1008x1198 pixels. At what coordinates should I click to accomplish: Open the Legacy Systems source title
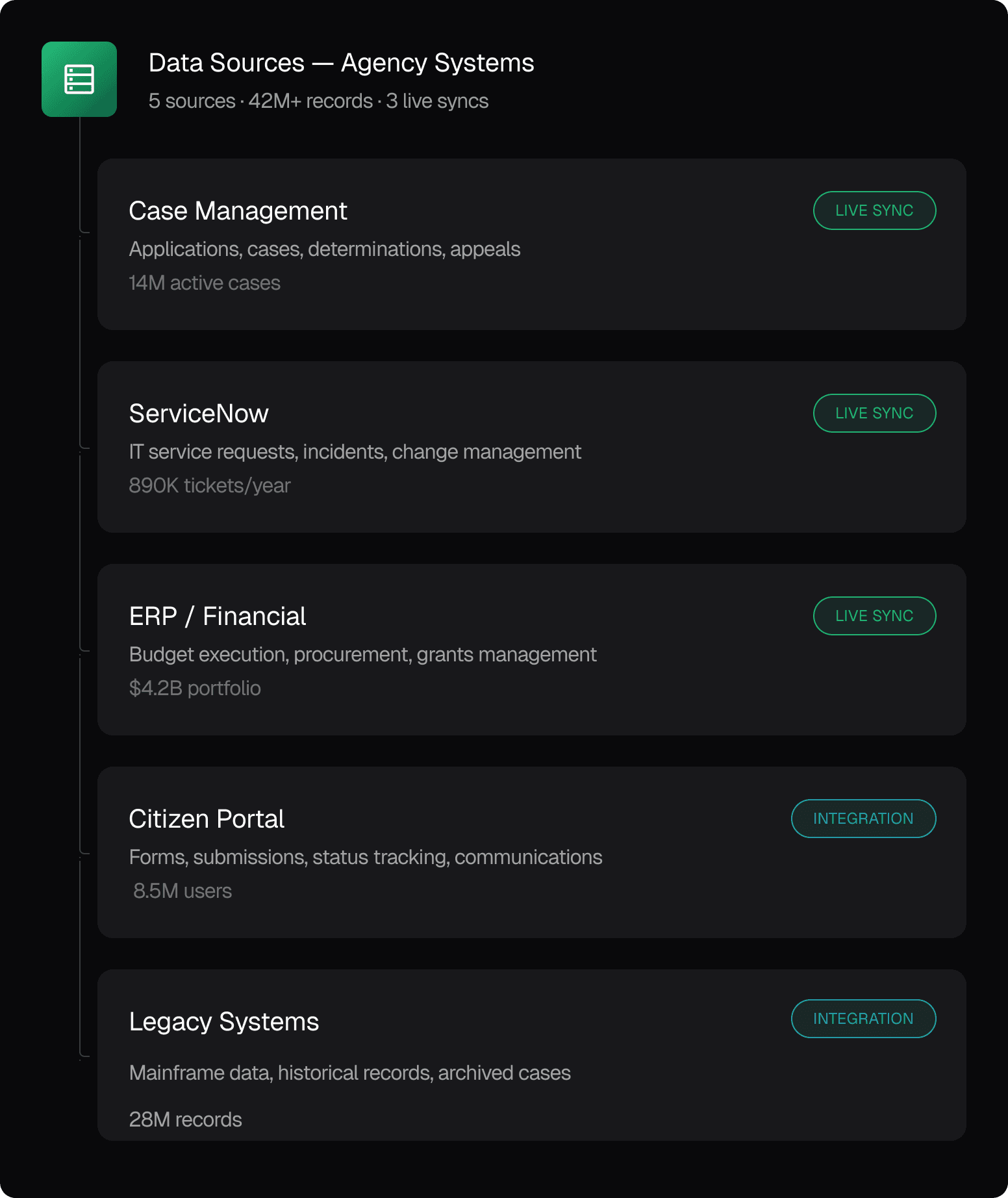point(224,1022)
